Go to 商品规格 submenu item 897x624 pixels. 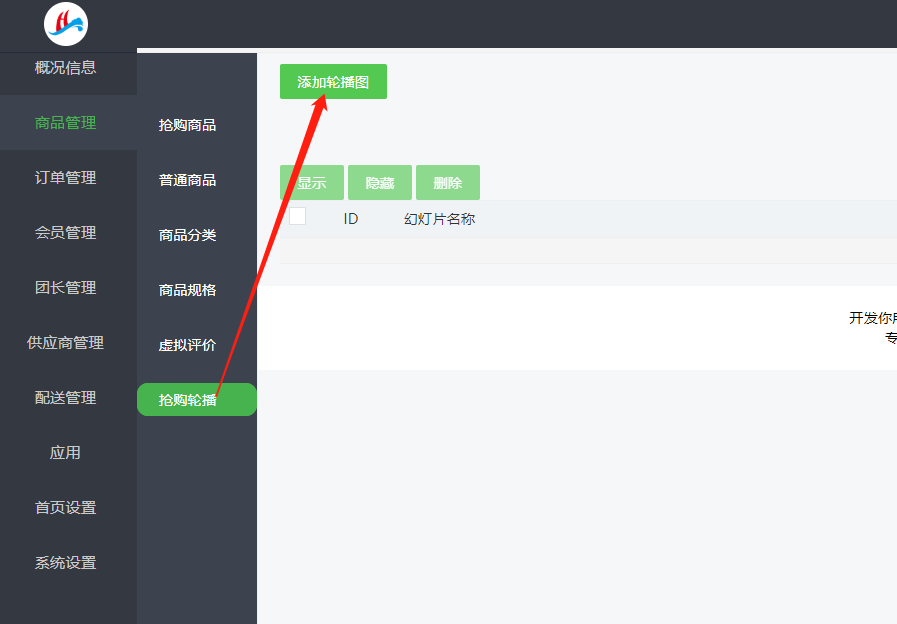[x=187, y=289]
